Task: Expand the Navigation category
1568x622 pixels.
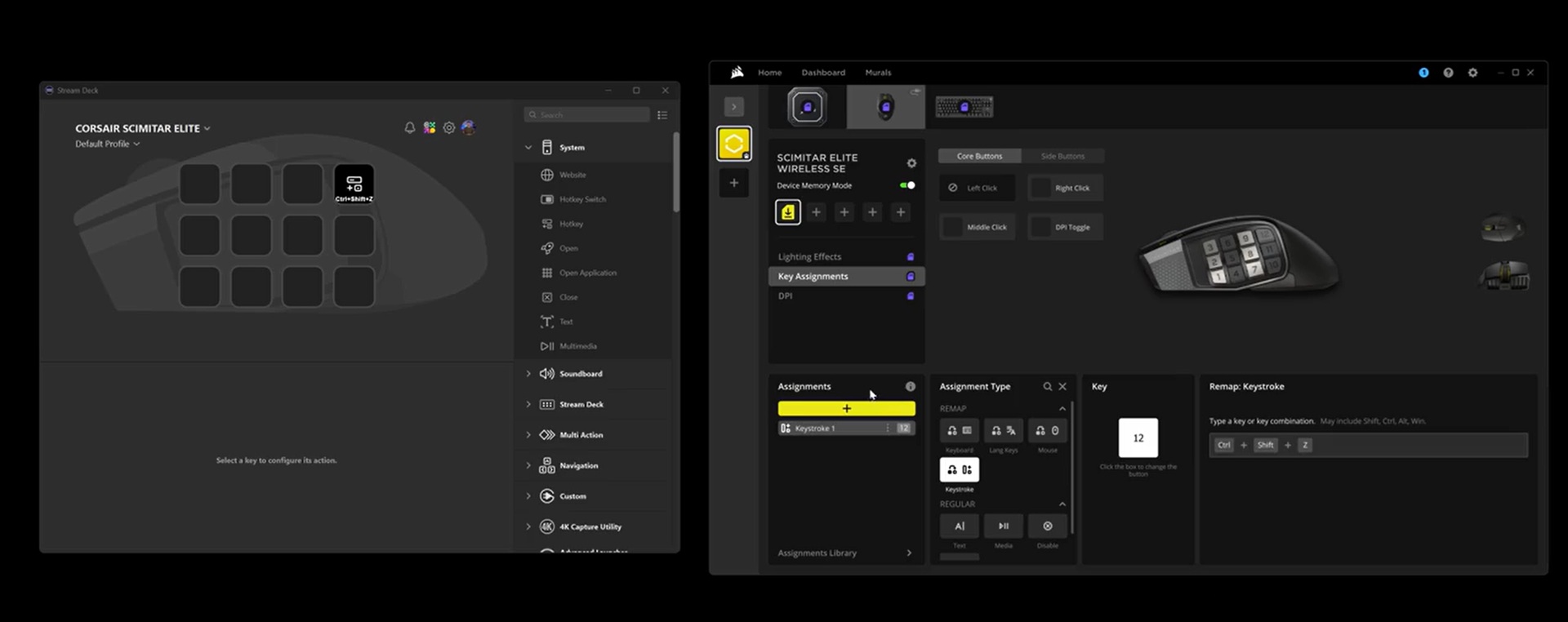Action: [528, 465]
